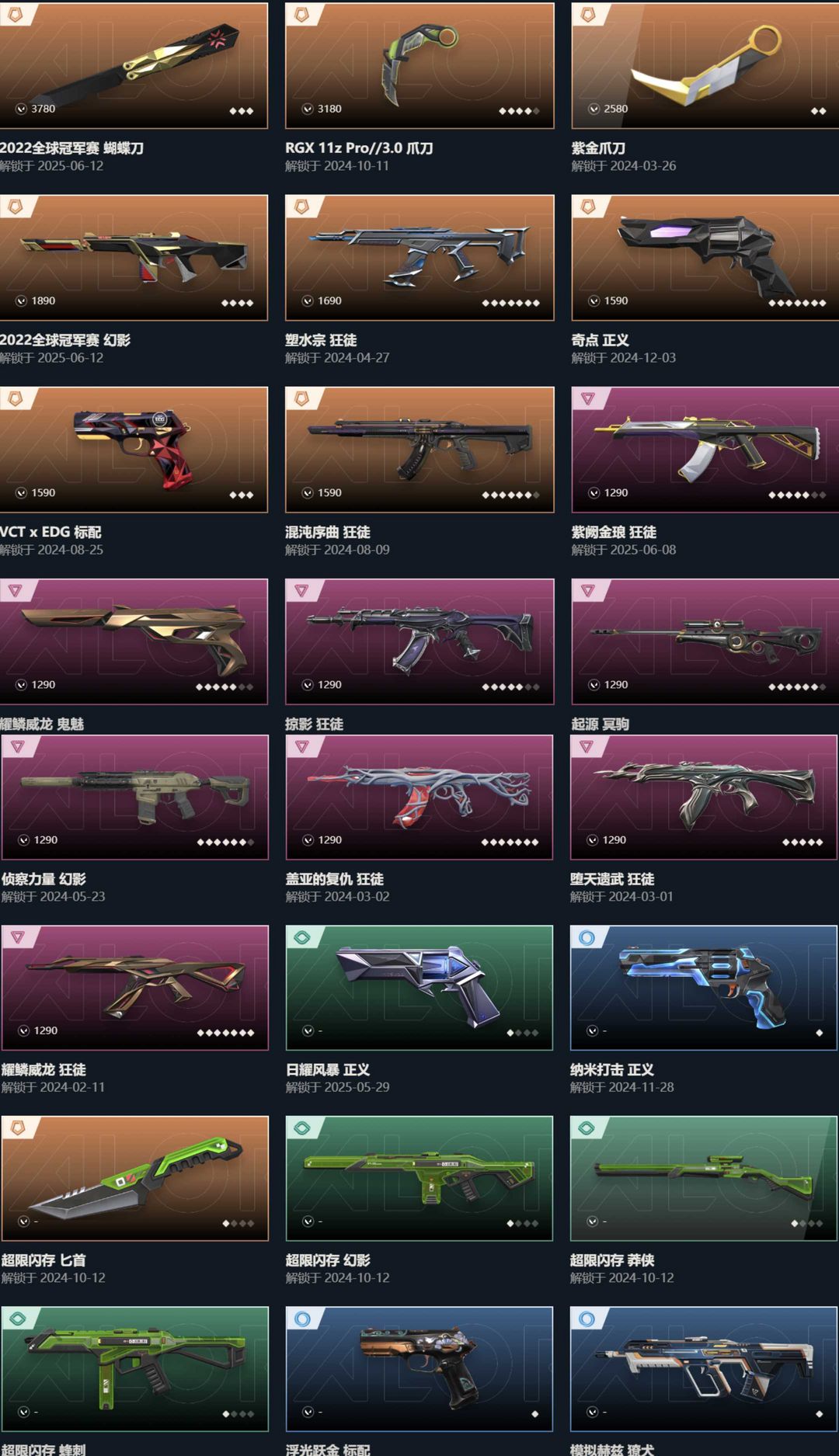
Task: Click the VP price icon beside 3180
Action: [x=308, y=109]
